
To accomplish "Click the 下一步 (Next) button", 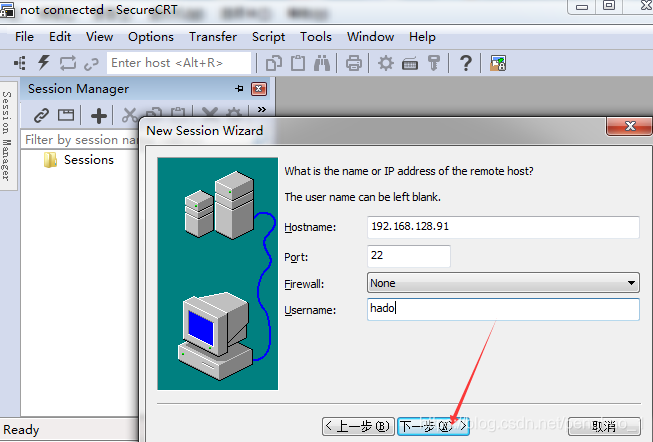I will click(433, 426).
